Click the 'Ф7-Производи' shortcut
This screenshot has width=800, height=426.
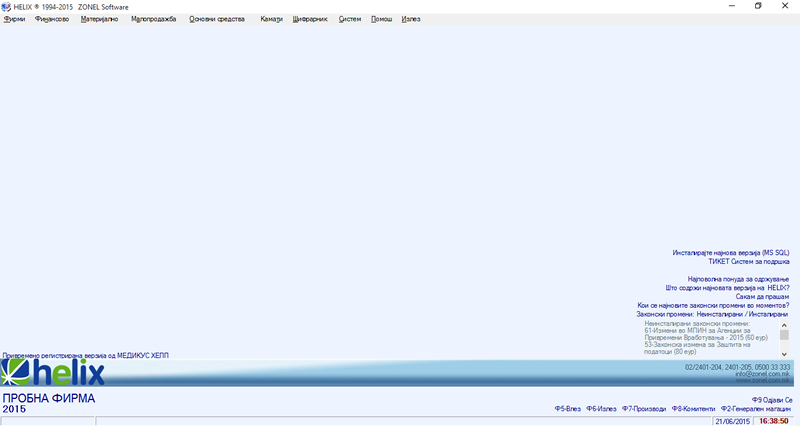644,409
